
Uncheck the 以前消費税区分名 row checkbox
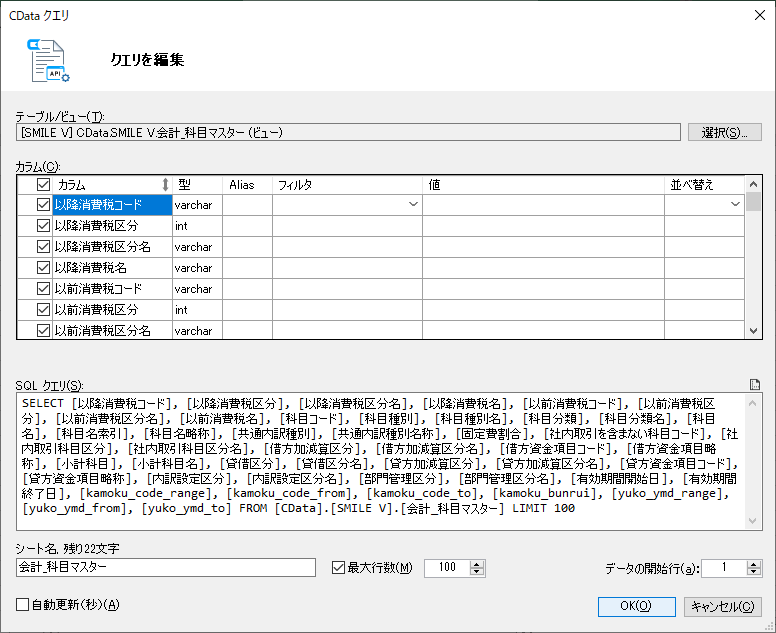[44, 331]
